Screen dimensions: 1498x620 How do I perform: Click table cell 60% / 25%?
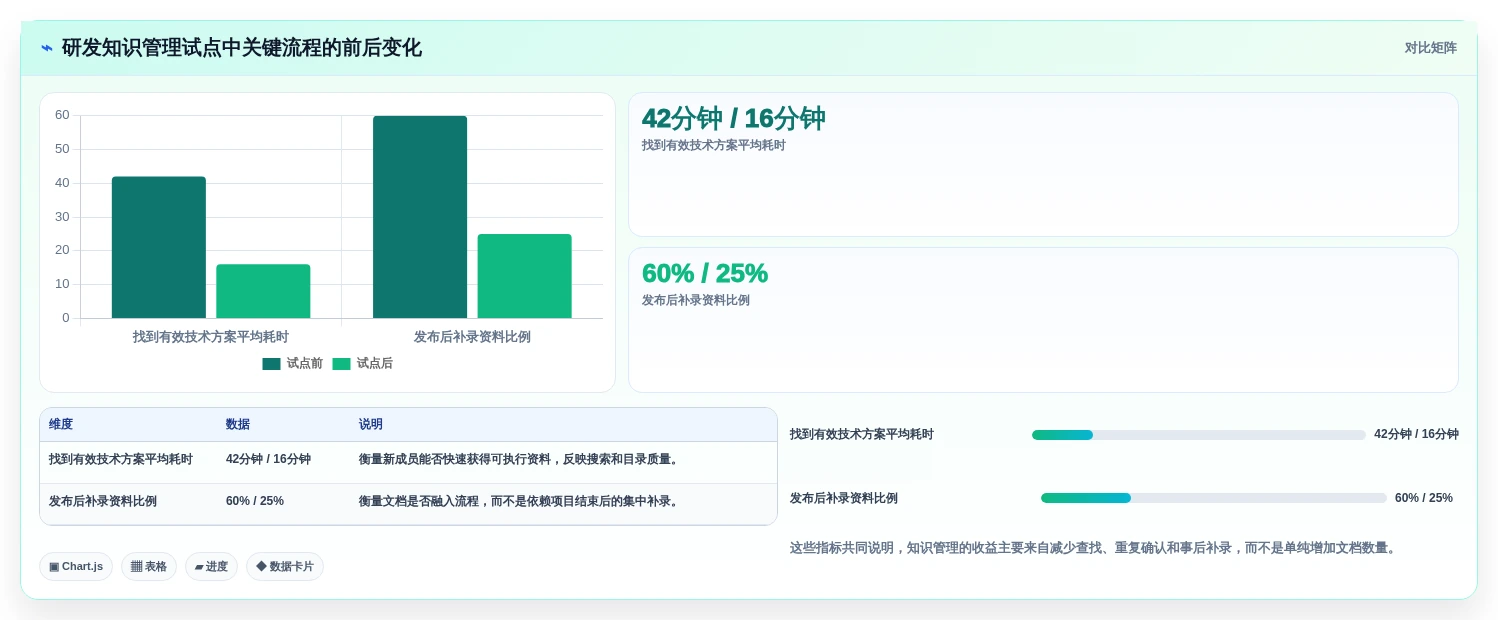point(255,501)
